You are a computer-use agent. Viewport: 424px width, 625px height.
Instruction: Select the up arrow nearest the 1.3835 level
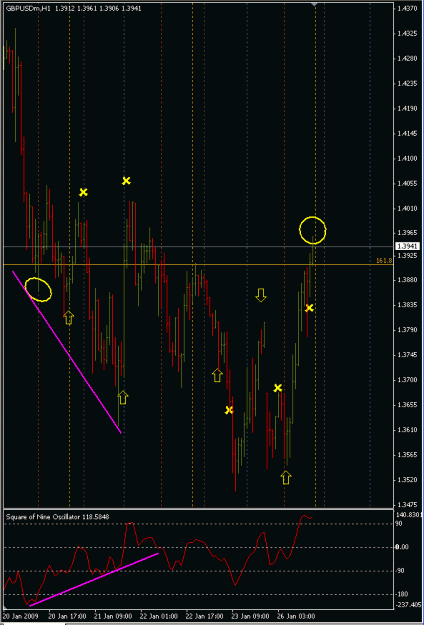69,318
